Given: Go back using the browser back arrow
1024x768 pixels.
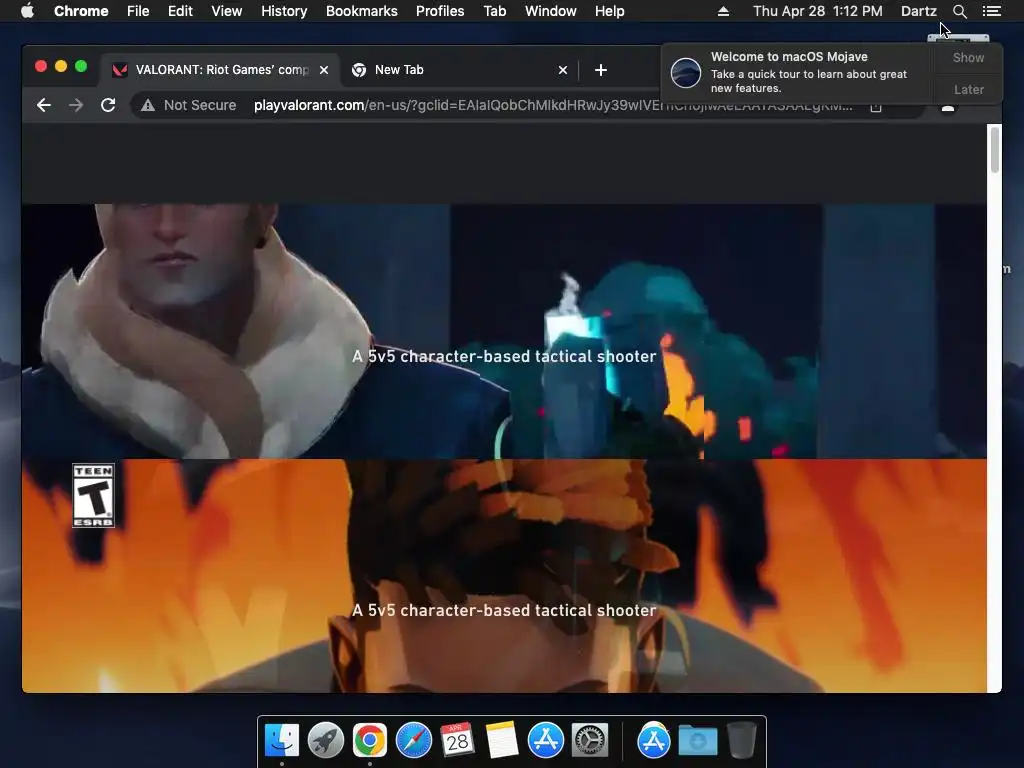Looking at the screenshot, I should point(44,105).
